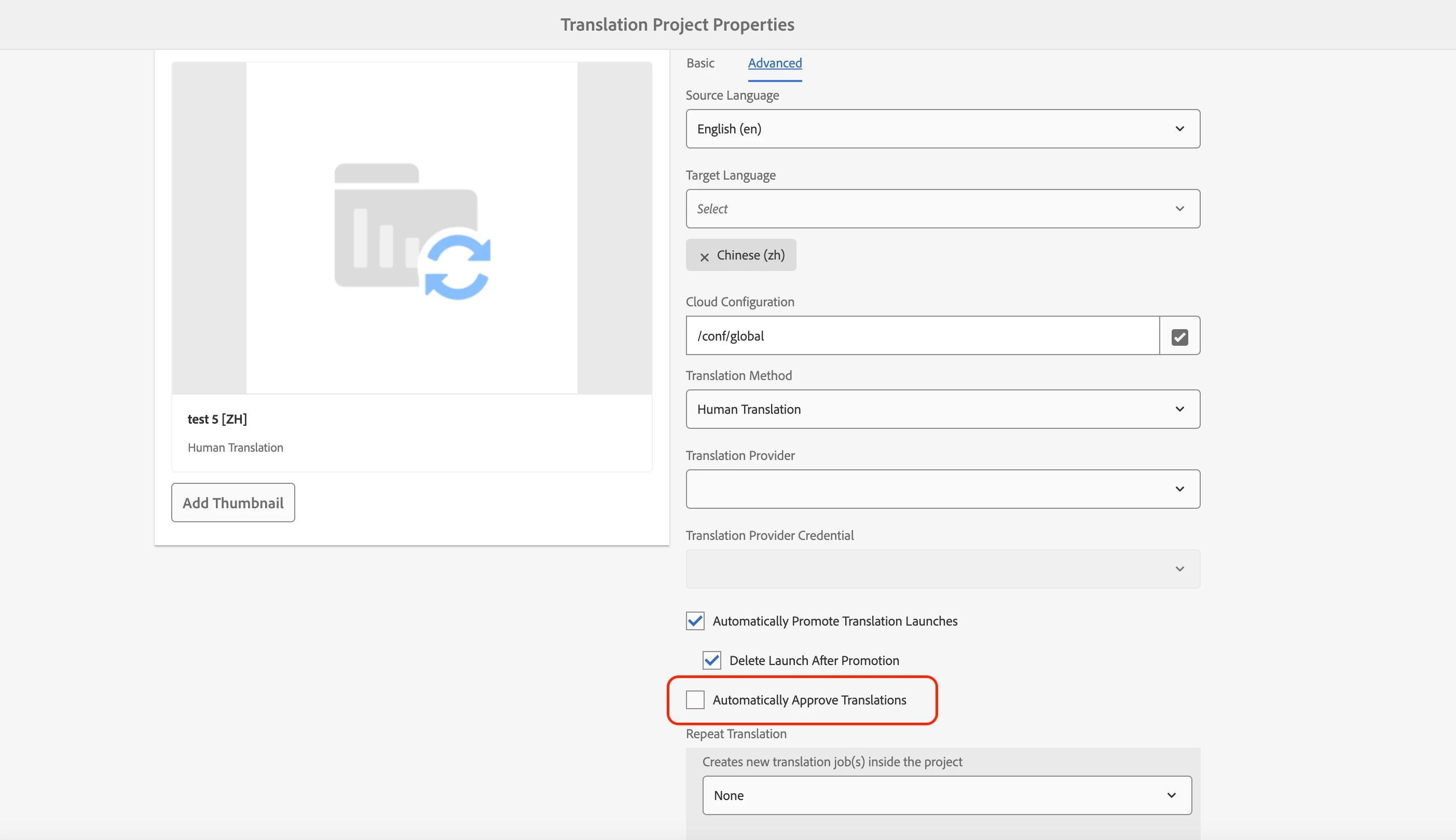Switch to the Basic tab
The width and height of the screenshot is (1456, 840).
coord(700,63)
